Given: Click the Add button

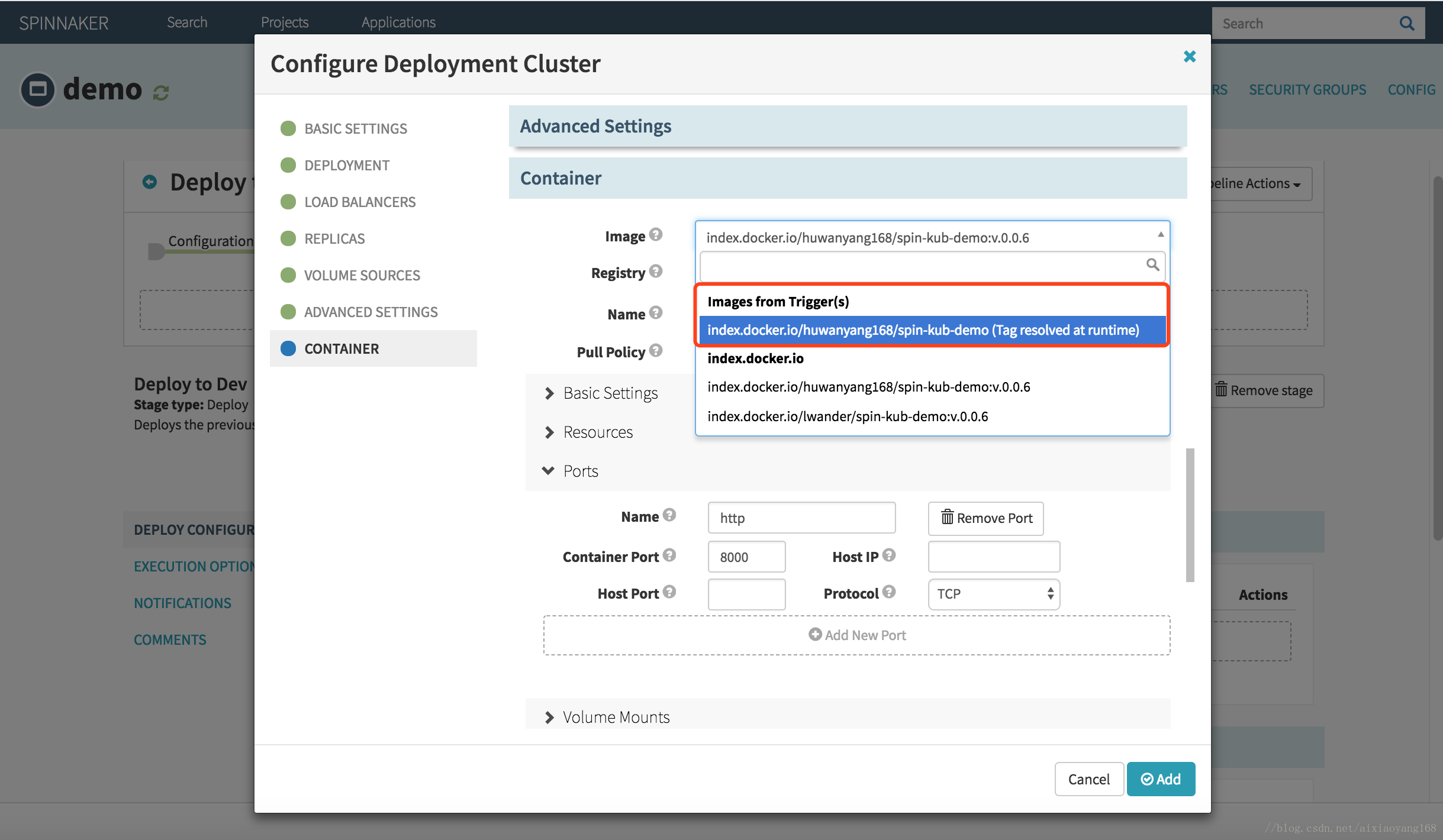Looking at the screenshot, I should click(x=1161, y=779).
